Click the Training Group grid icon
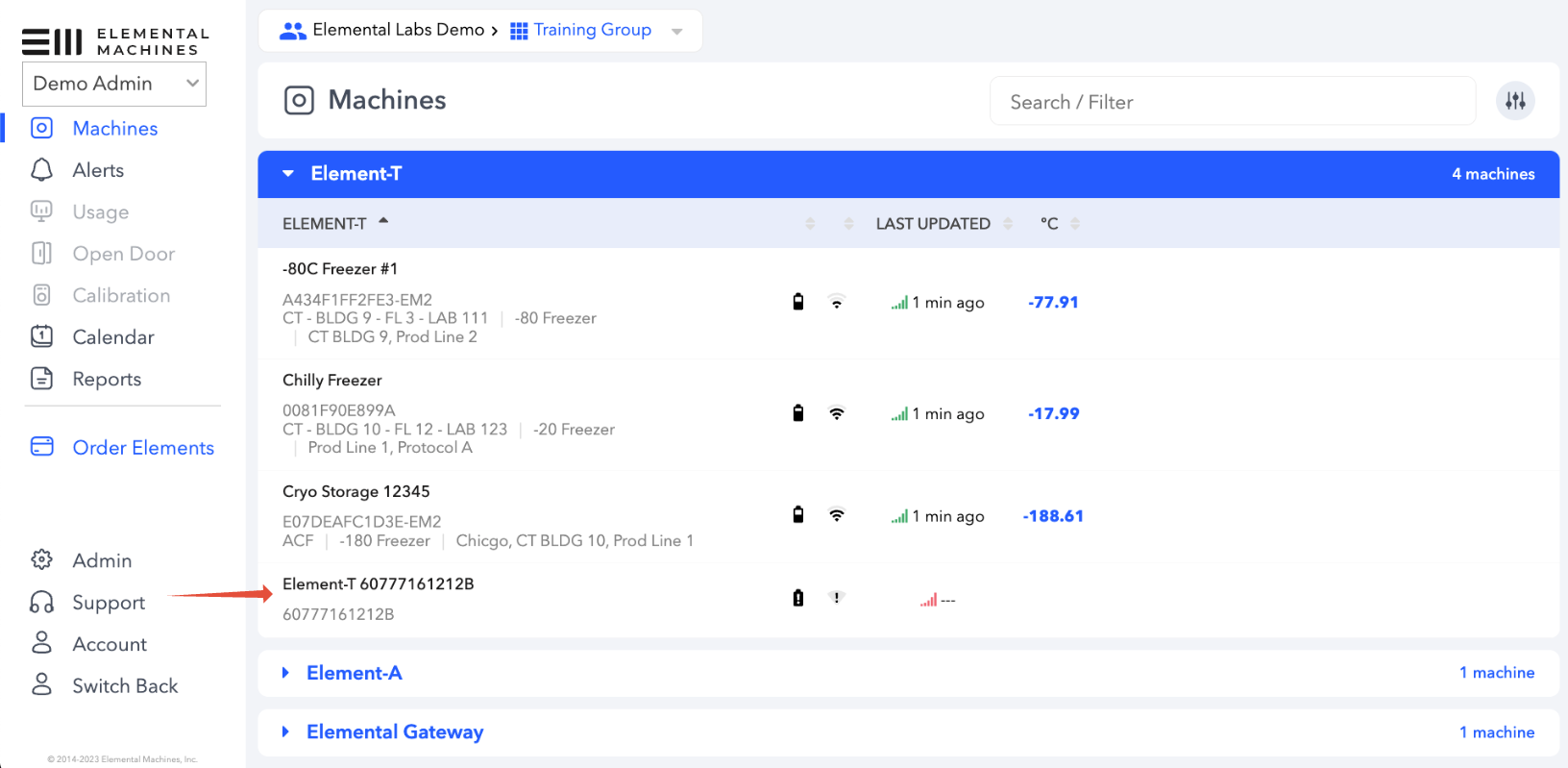 point(519,31)
